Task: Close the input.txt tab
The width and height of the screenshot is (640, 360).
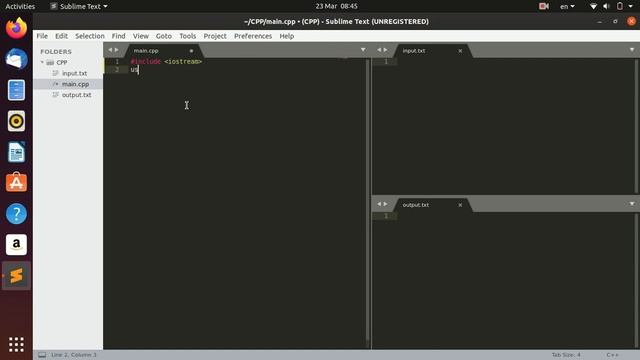Action: (460, 51)
